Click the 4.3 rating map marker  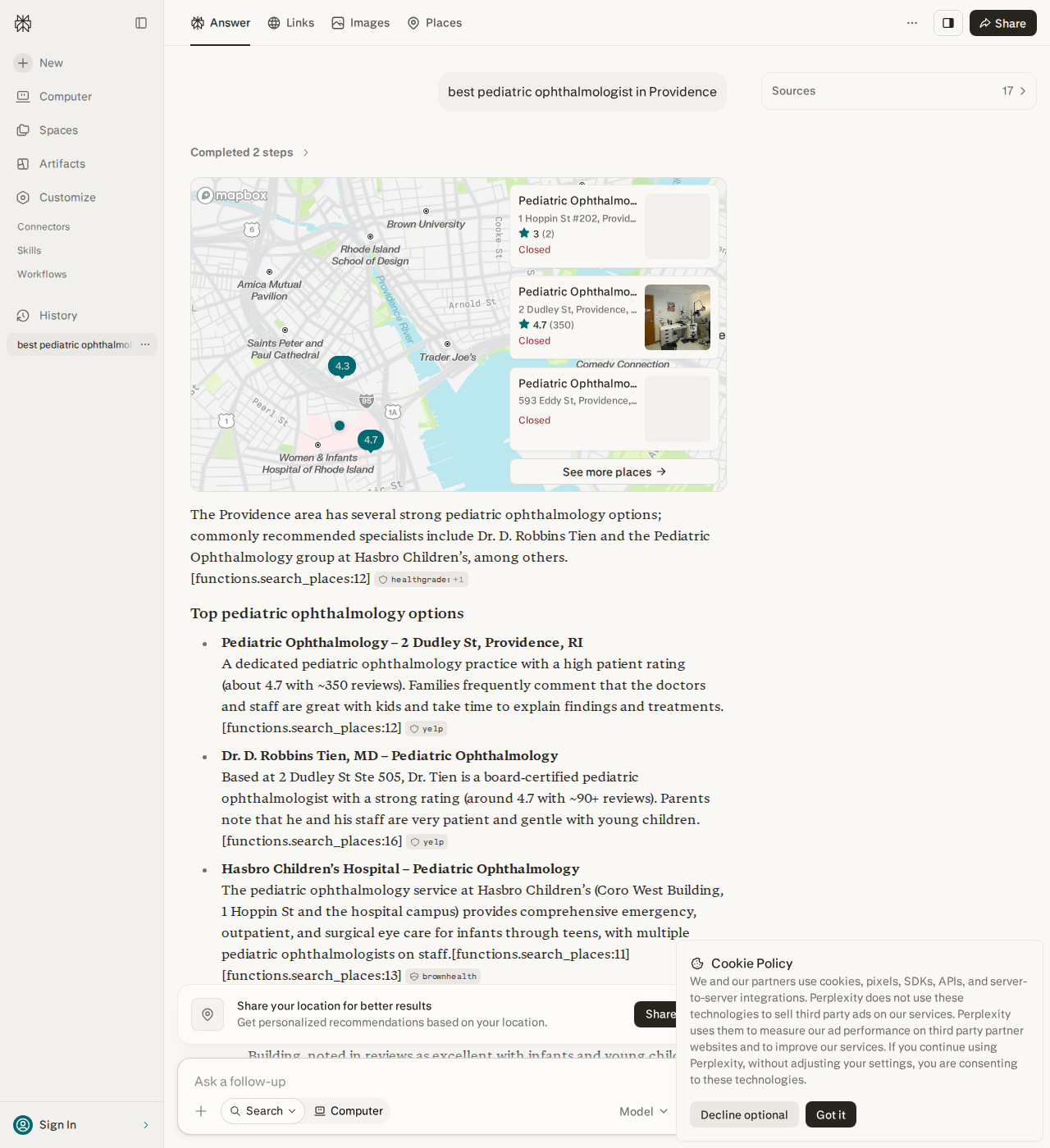point(342,367)
